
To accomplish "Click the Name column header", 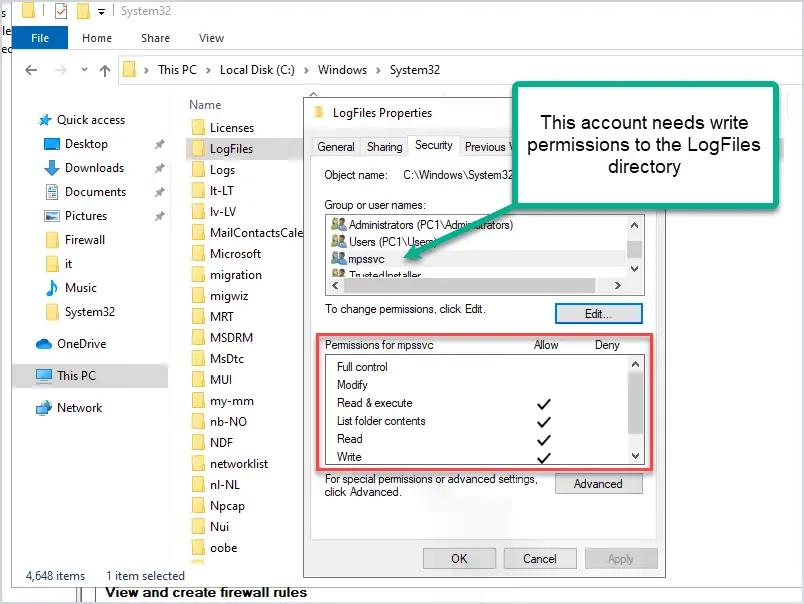I will pos(205,105).
